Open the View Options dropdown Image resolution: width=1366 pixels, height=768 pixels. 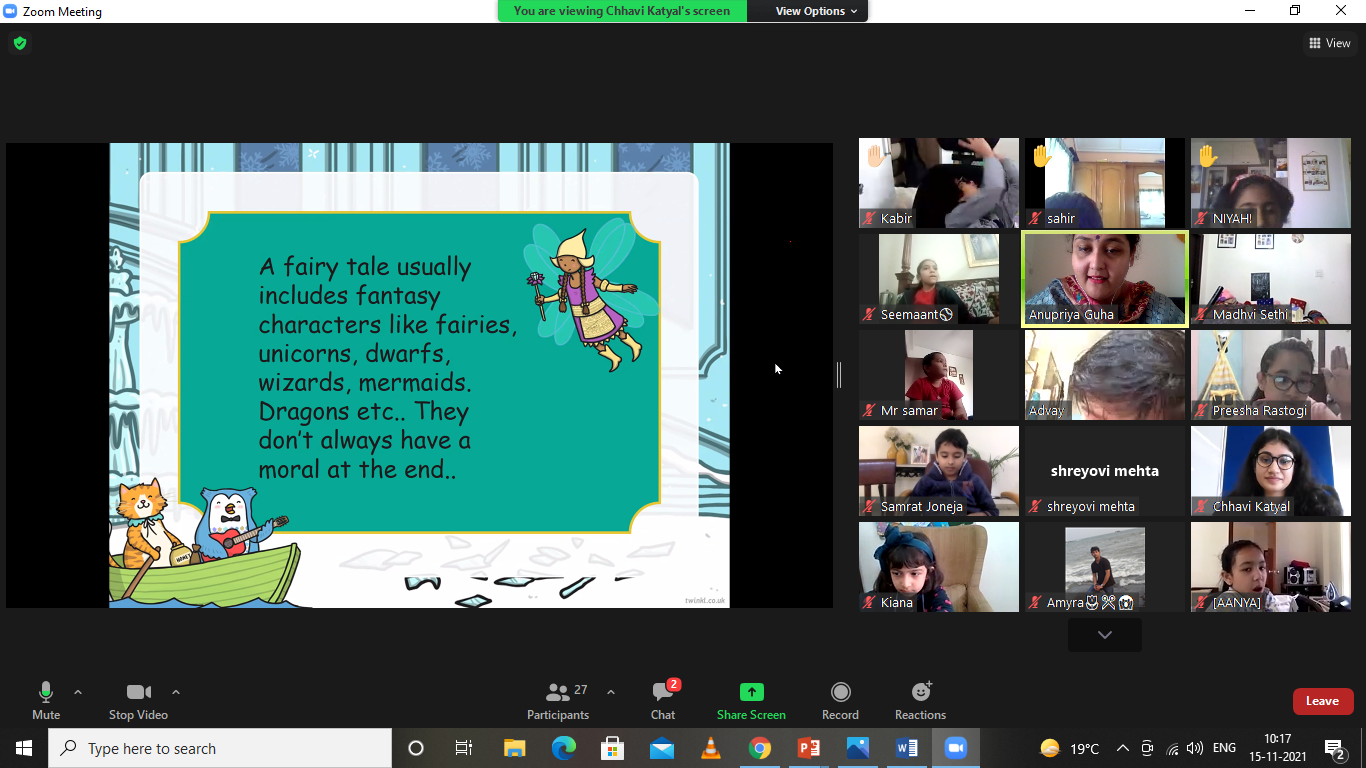coord(816,11)
